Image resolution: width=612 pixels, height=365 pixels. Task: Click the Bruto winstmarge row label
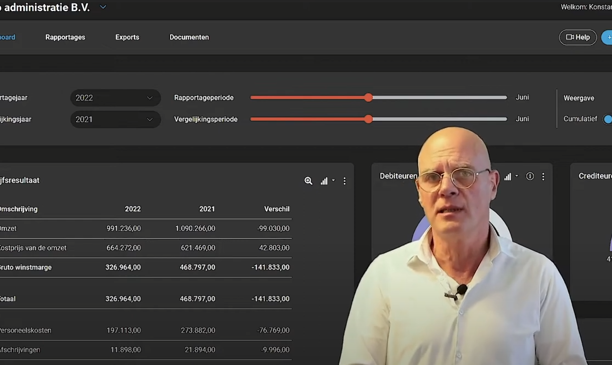pos(26,267)
